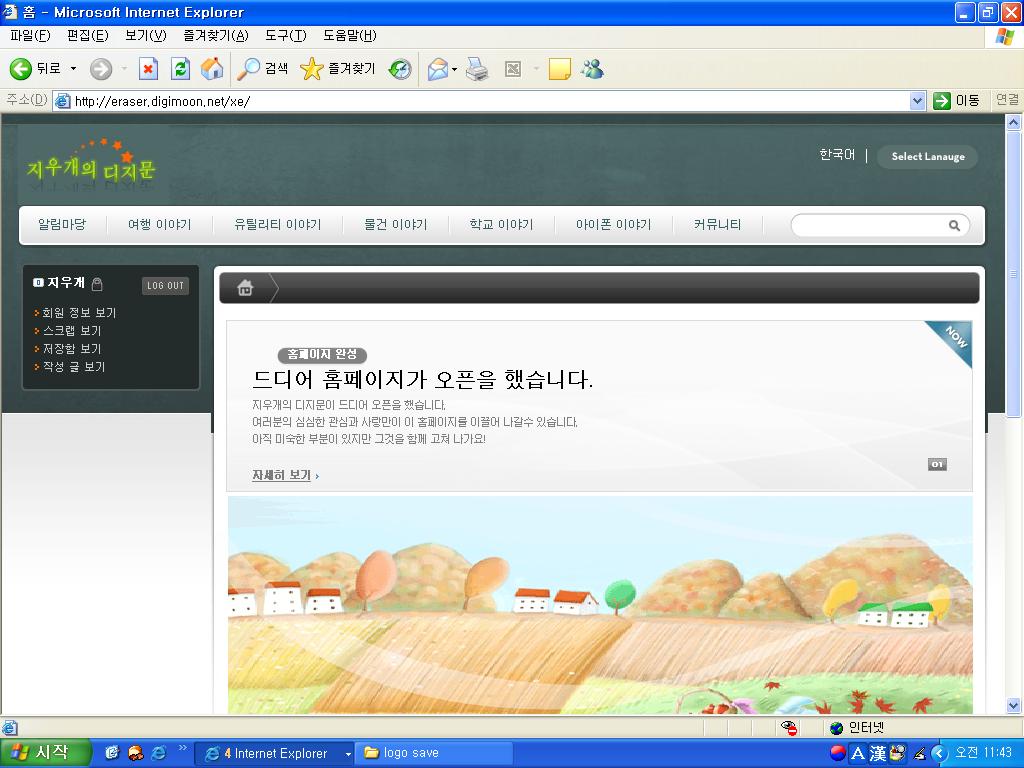
Task: Click the Stop loading toolbar icon
Action: pyautogui.click(x=148, y=69)
